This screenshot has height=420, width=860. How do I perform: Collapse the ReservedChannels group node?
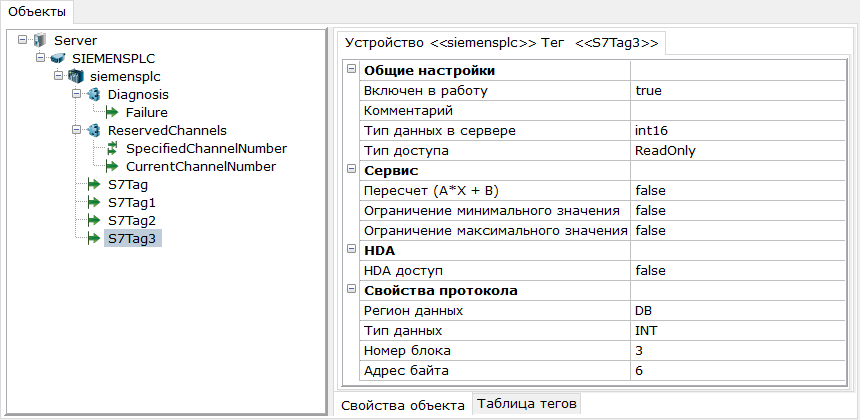pyautogui.click(x=76, y=130)
